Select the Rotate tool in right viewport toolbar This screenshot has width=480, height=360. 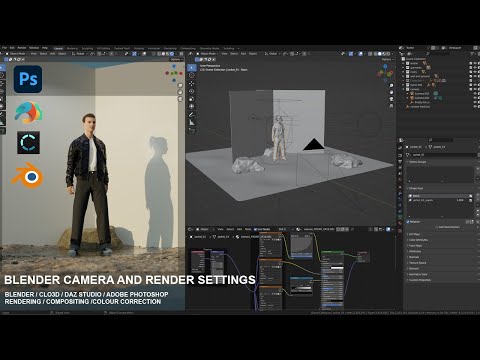coord(192,91)
